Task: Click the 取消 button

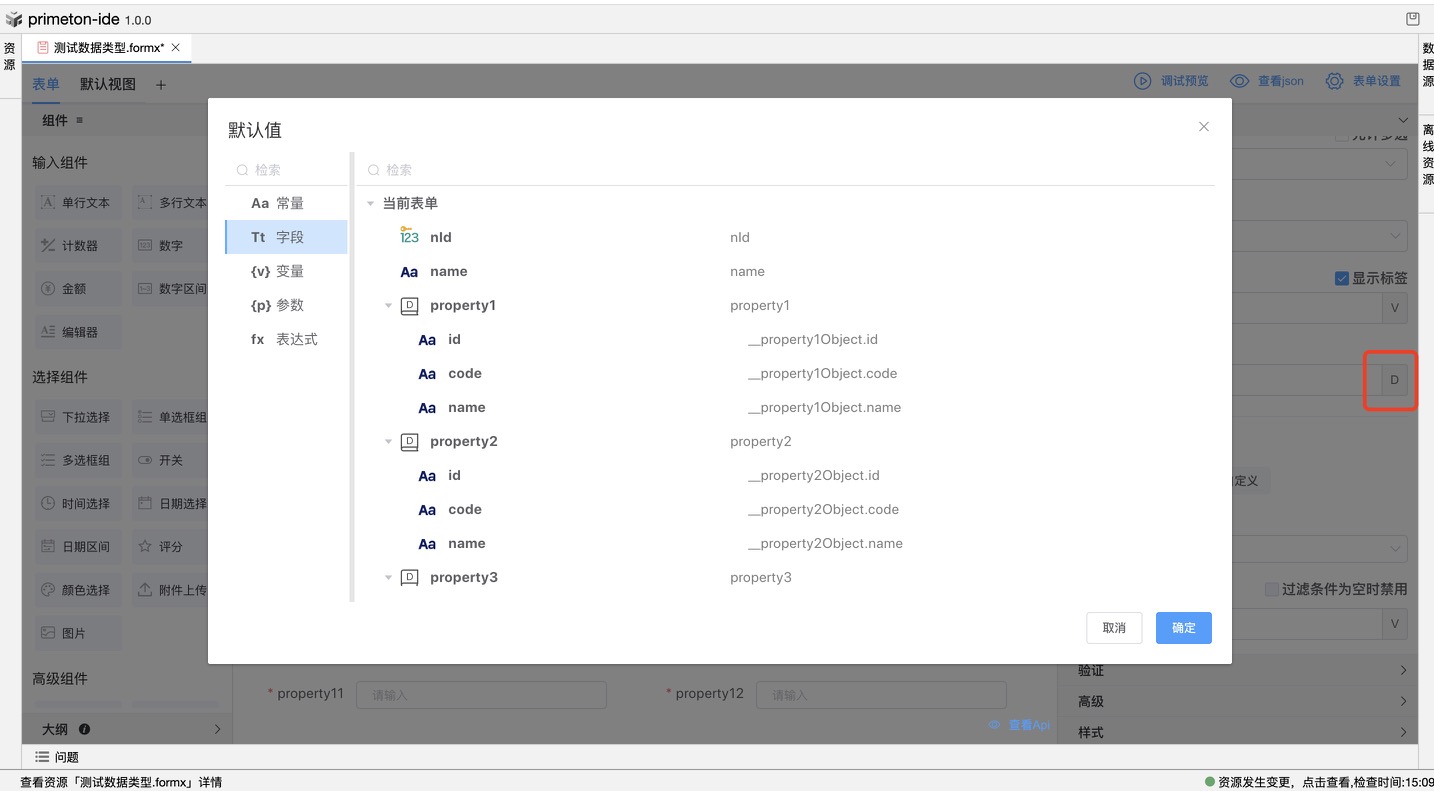Action: pos(1114,628)
